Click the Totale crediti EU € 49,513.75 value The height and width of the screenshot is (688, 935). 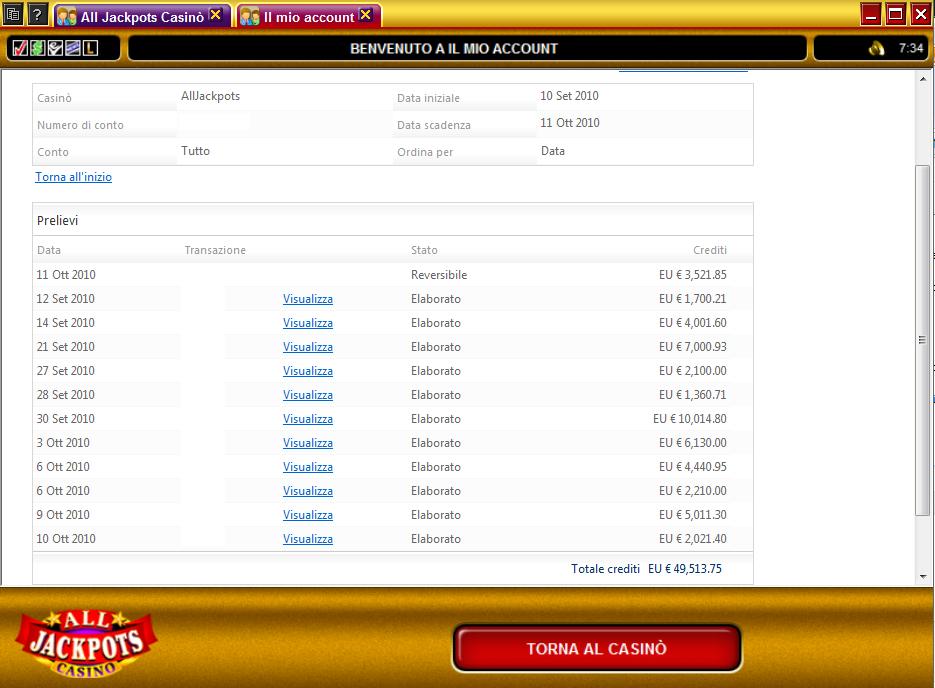coord(685,569)
